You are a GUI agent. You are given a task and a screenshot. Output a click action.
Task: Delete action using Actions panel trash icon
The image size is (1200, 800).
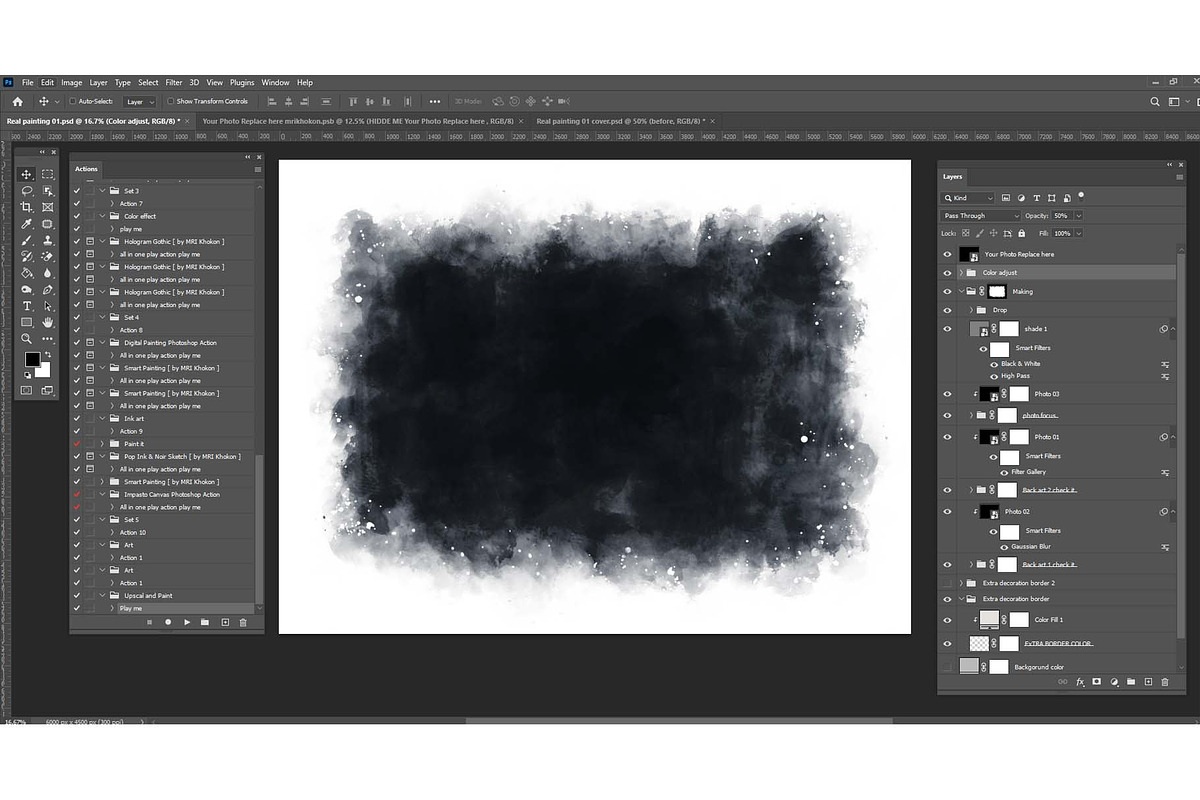243,622
